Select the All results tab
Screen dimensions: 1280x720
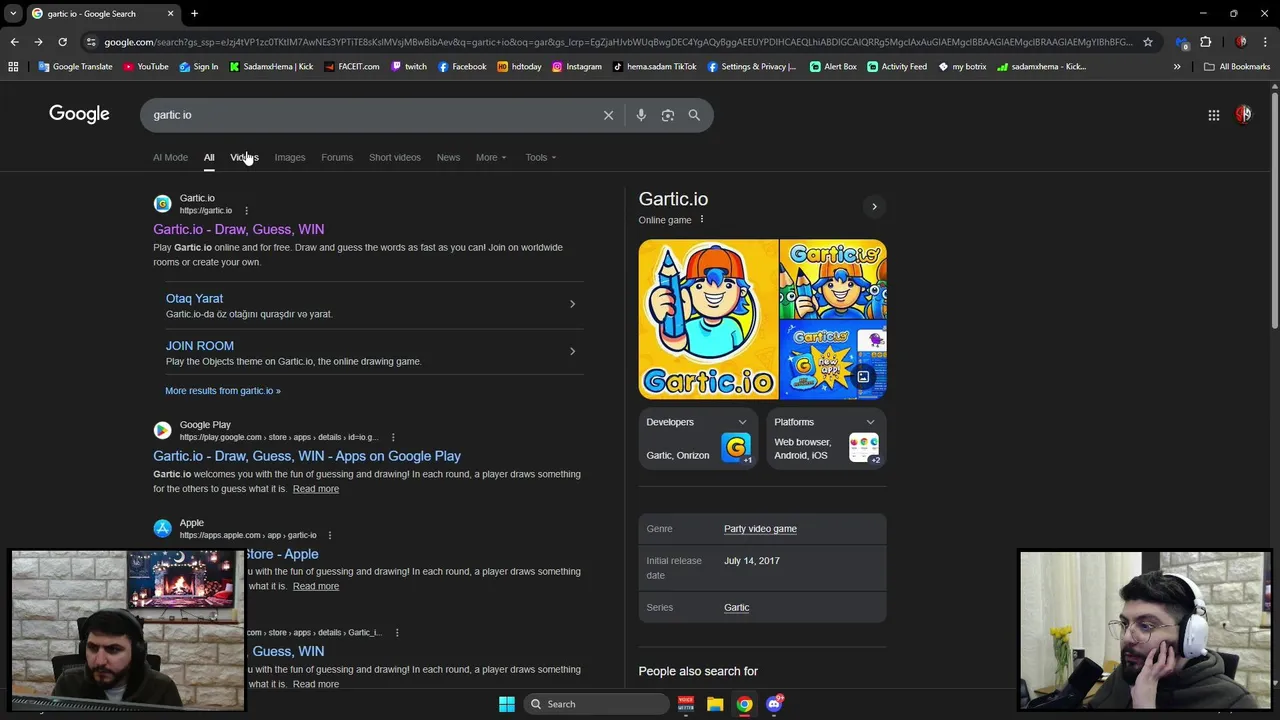click(209, 157)
